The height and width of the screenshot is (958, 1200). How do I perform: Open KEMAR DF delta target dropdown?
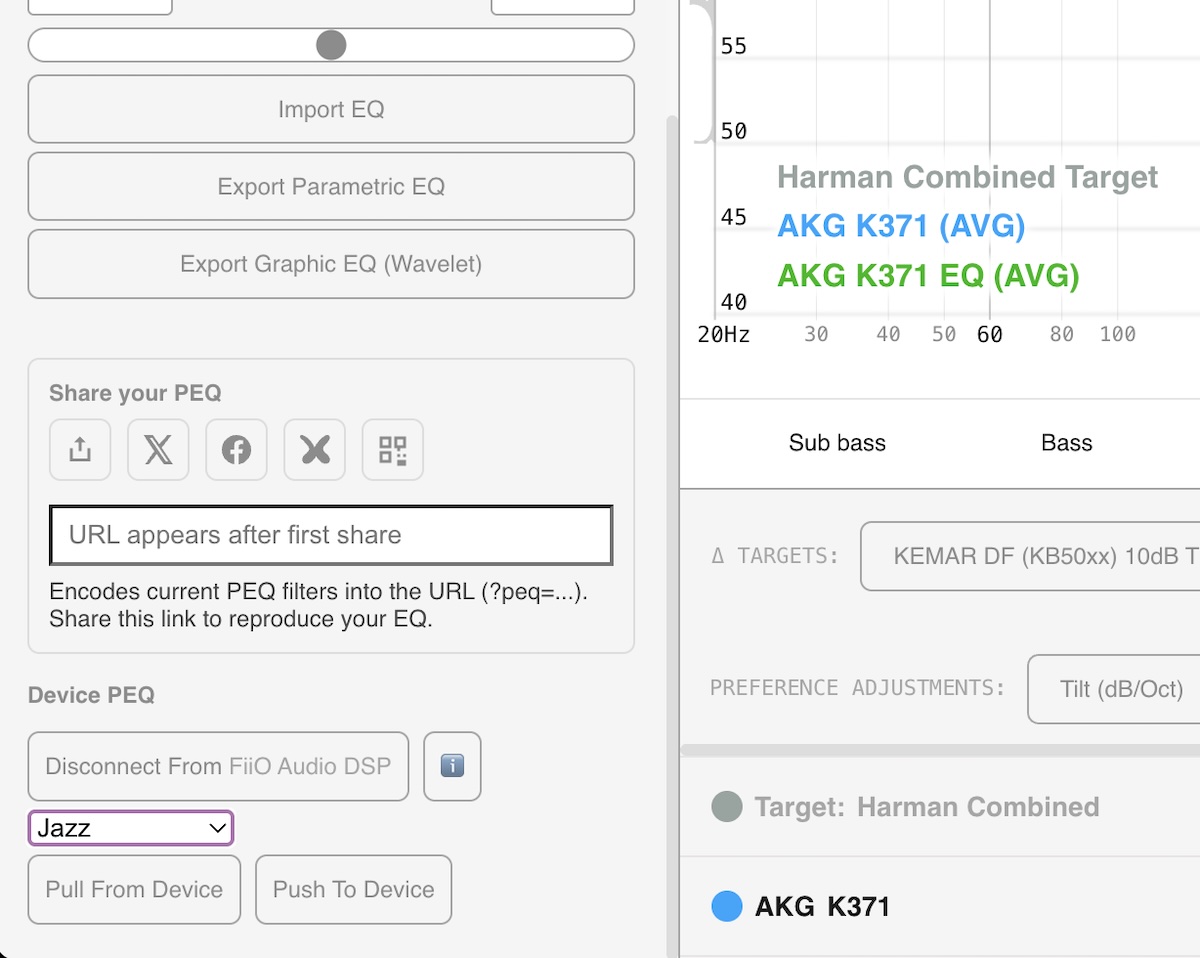click(x=1030, y=556)
